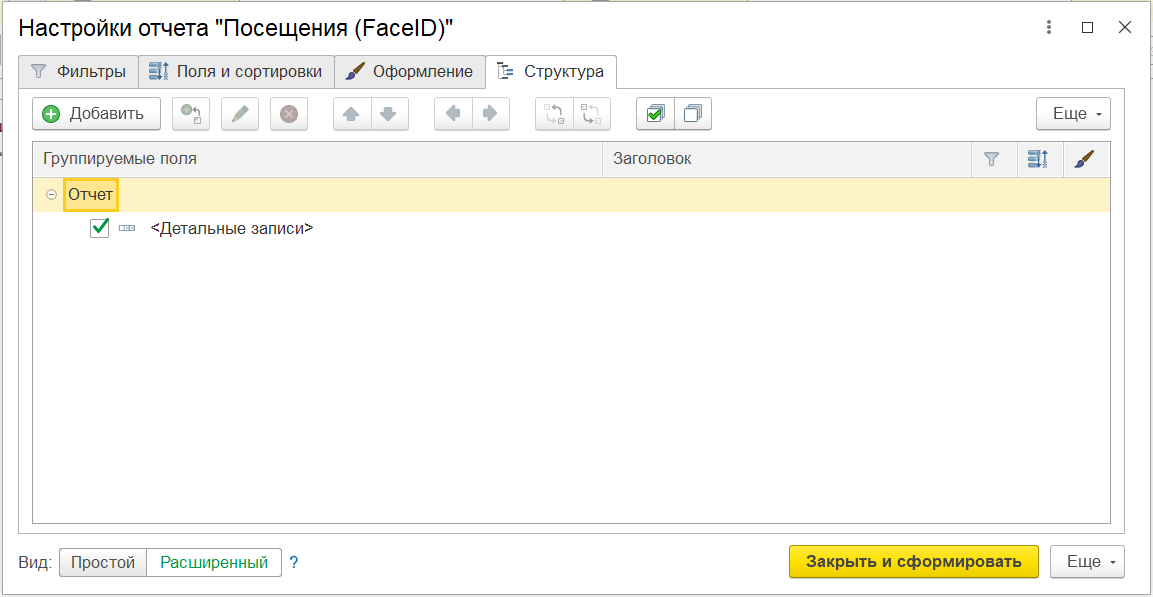Click the add-grouping icon next to Добавить

tap(191, 114)
